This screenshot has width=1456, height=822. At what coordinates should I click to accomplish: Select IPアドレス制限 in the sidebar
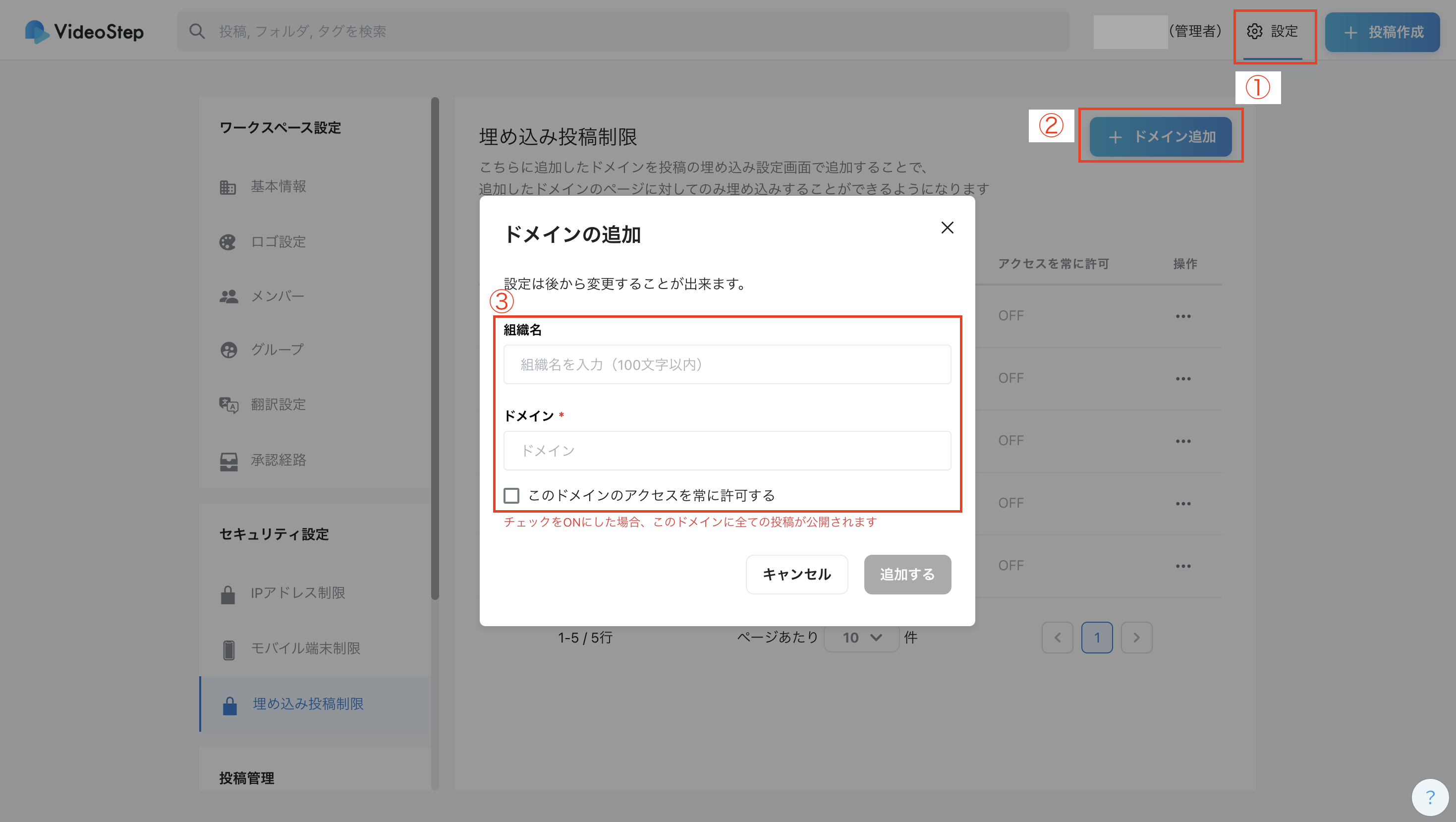(x=298, y=593)
